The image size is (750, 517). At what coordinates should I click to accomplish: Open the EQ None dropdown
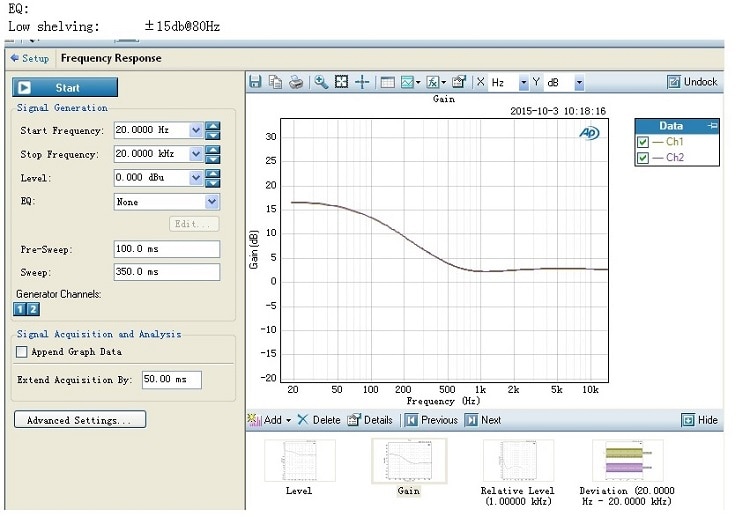pyautogui.click(x=212, y=202)
